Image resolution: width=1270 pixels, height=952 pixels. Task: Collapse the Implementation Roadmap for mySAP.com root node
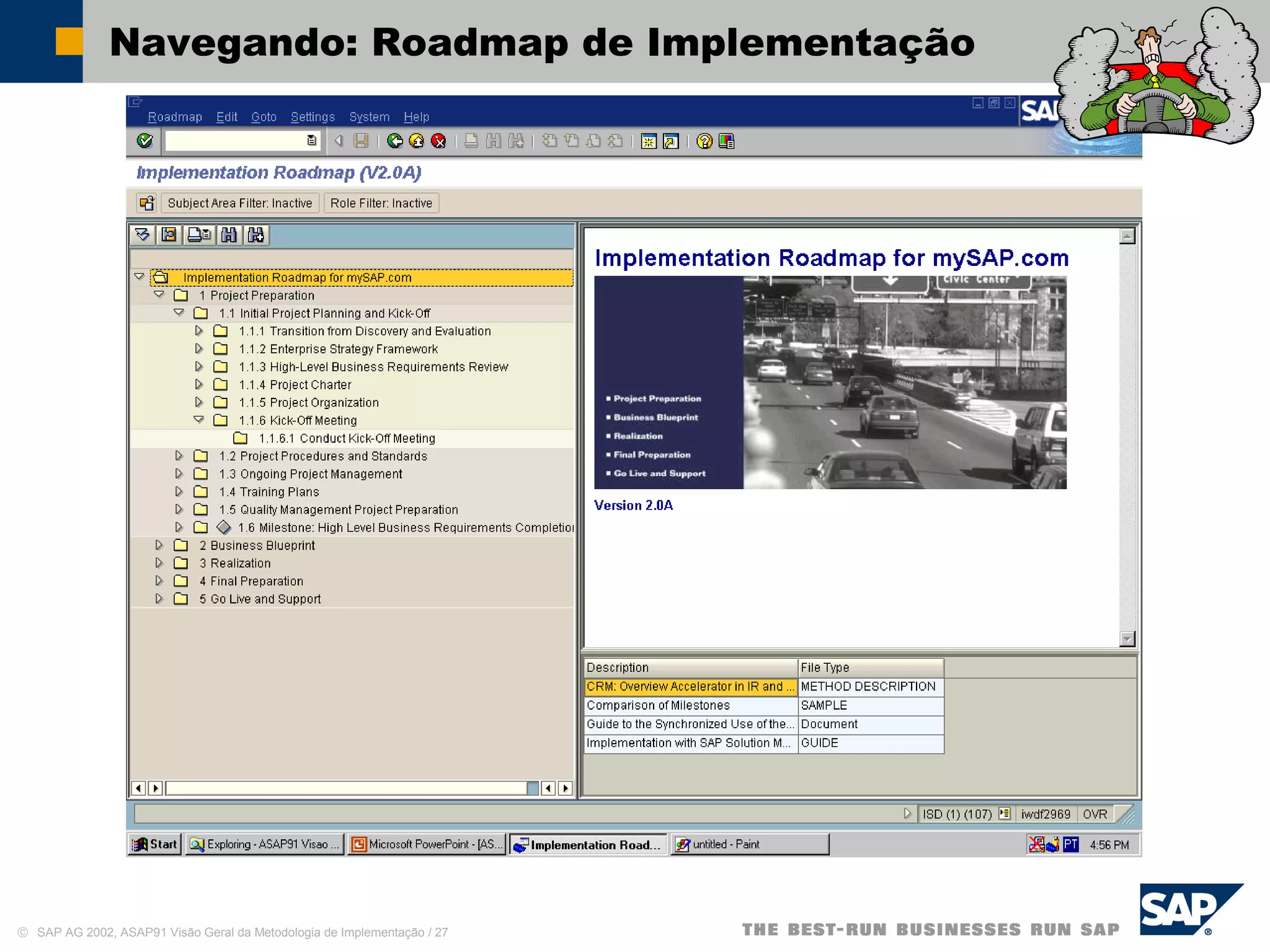coord(140,277)
